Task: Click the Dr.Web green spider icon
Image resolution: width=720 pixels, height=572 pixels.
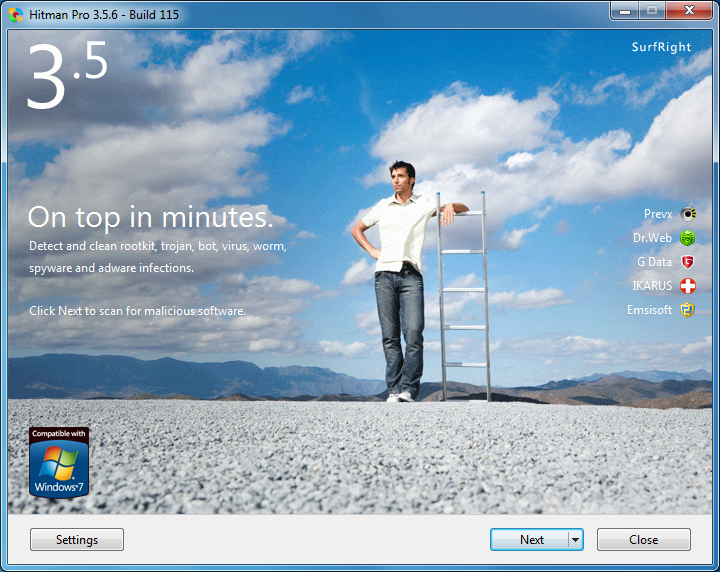Action: 687,238
